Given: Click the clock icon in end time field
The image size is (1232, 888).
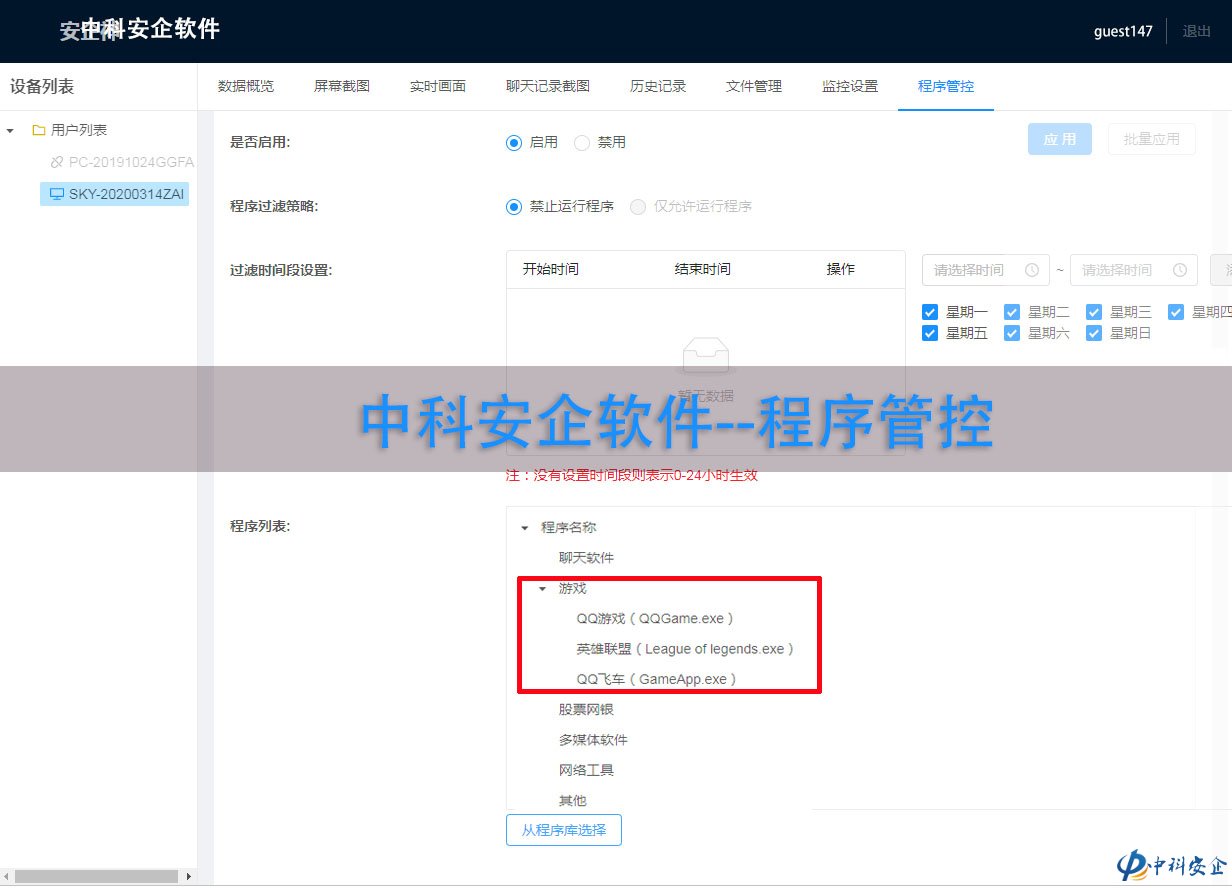Looking at the screenshot, I should (x=1180, y=270).
